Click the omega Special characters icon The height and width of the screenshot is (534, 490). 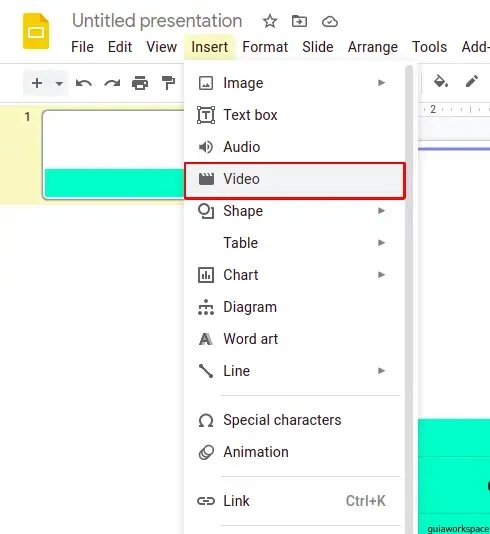coord(206,421)
